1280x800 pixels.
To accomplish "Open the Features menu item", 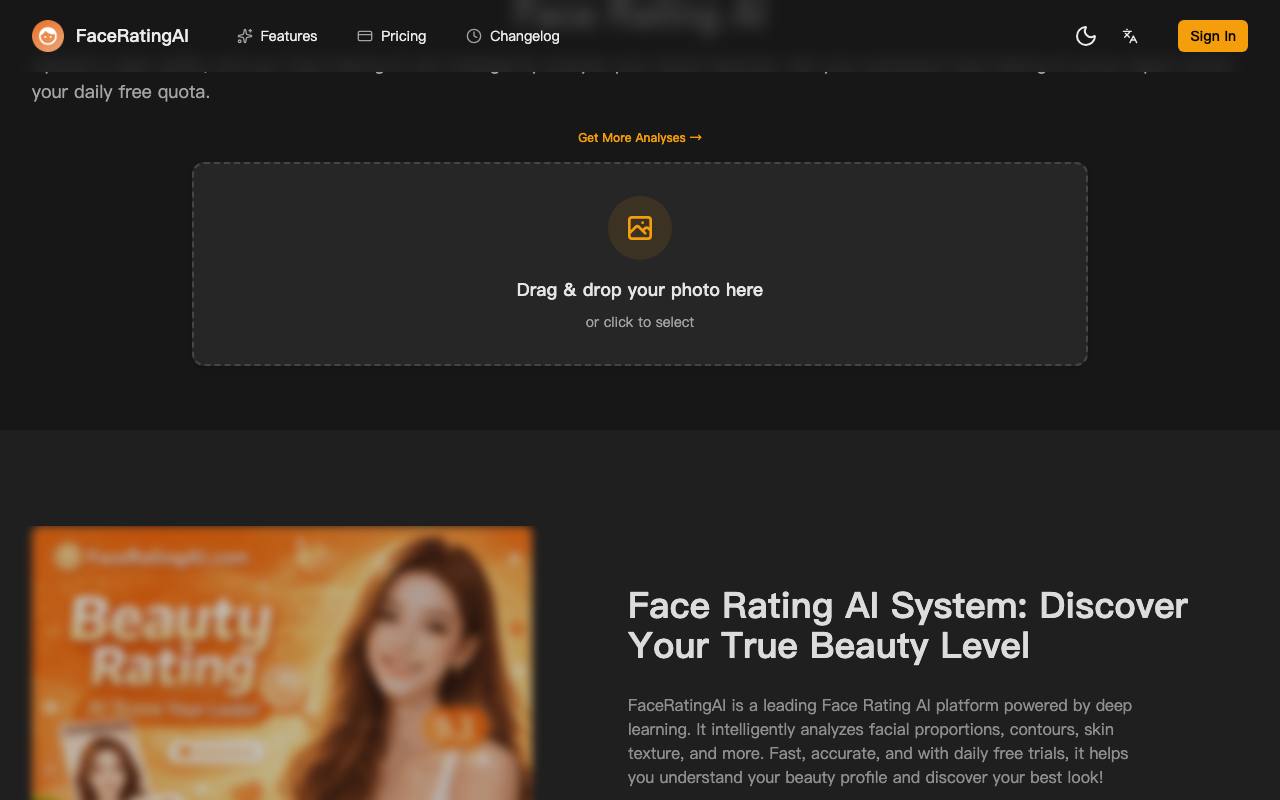I will pyautogui.click(x=277, y=36).
